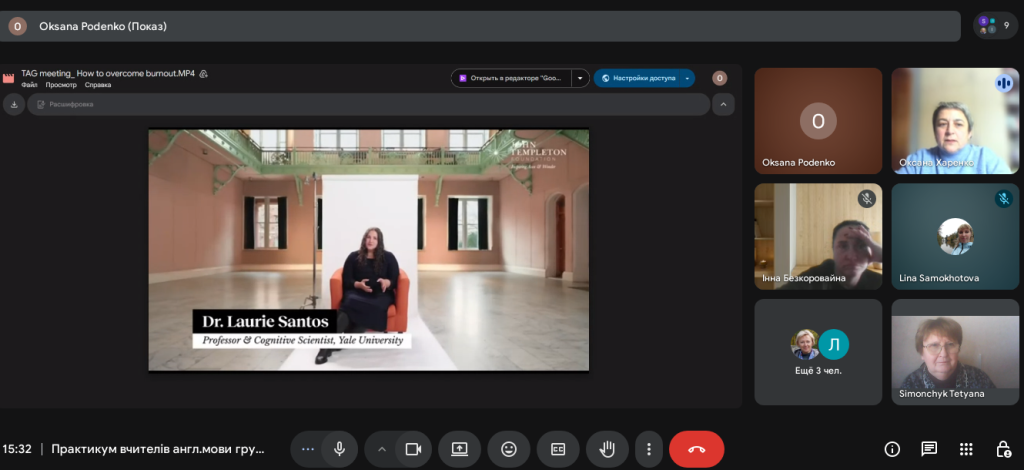Turn on closed captions
Screen dimensions: 1024x470
[558, 449]
